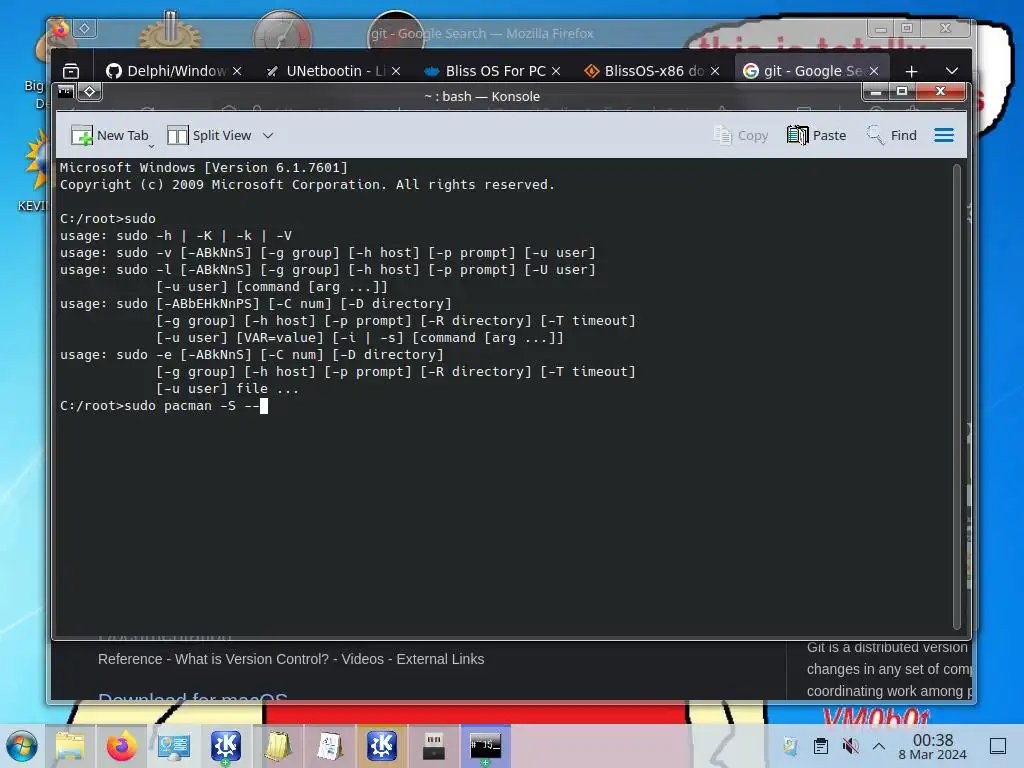Expand the Split View dropdown arrow

[268, 135]
